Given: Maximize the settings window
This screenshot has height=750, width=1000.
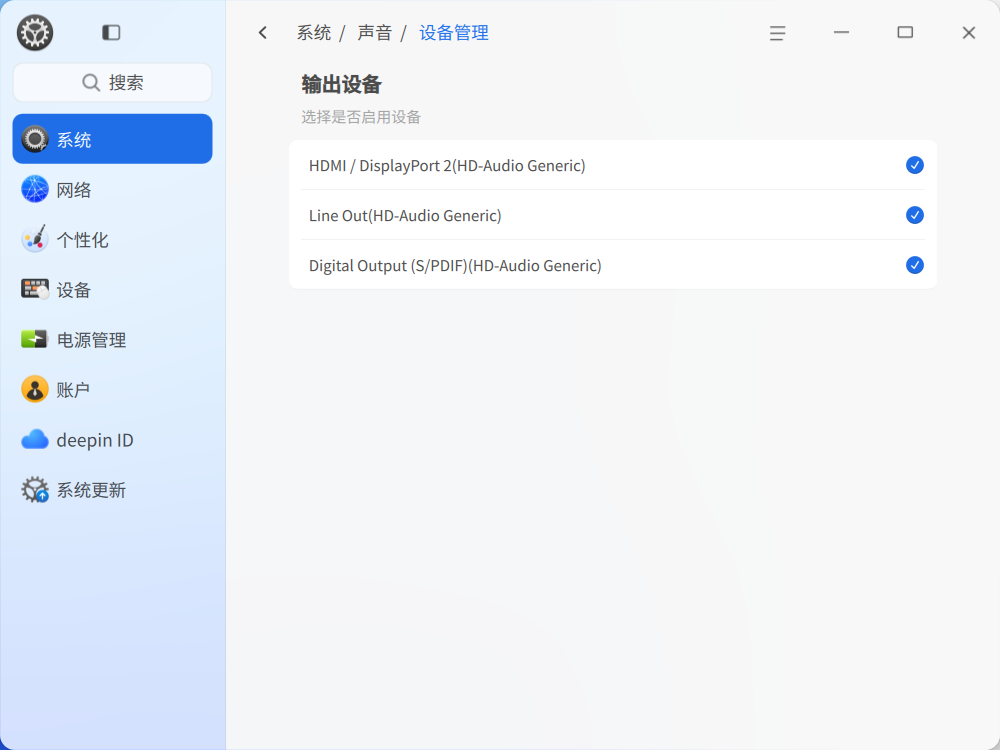Looking at the screenshot, I should point(905,33).
